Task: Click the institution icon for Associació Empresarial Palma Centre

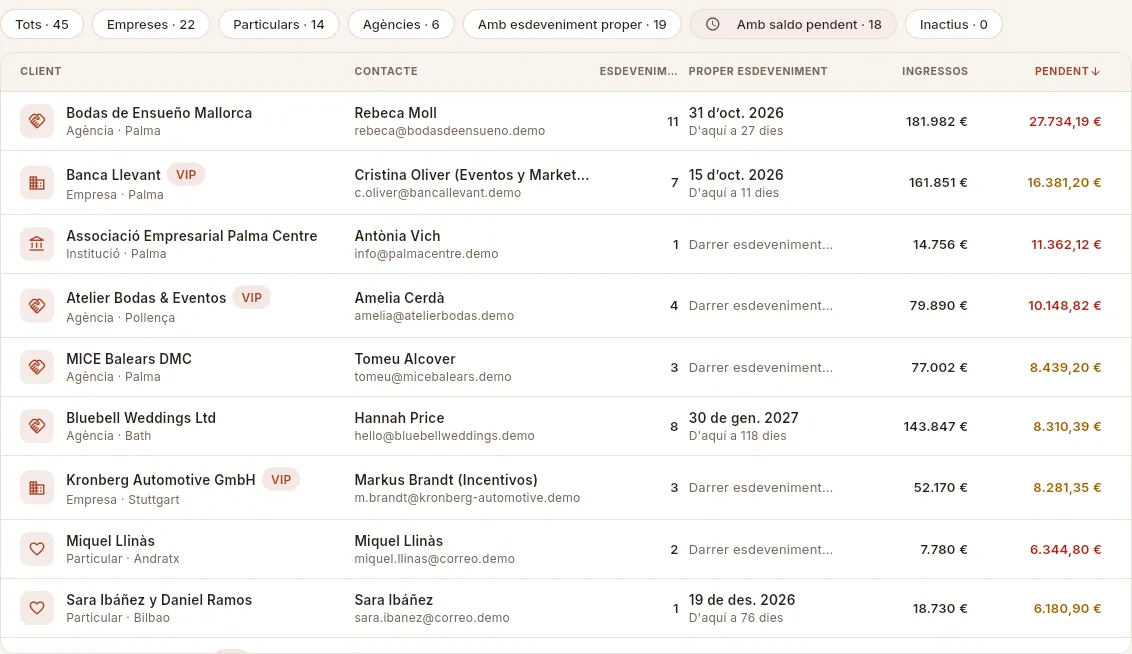Action: (x=37, y=244)
